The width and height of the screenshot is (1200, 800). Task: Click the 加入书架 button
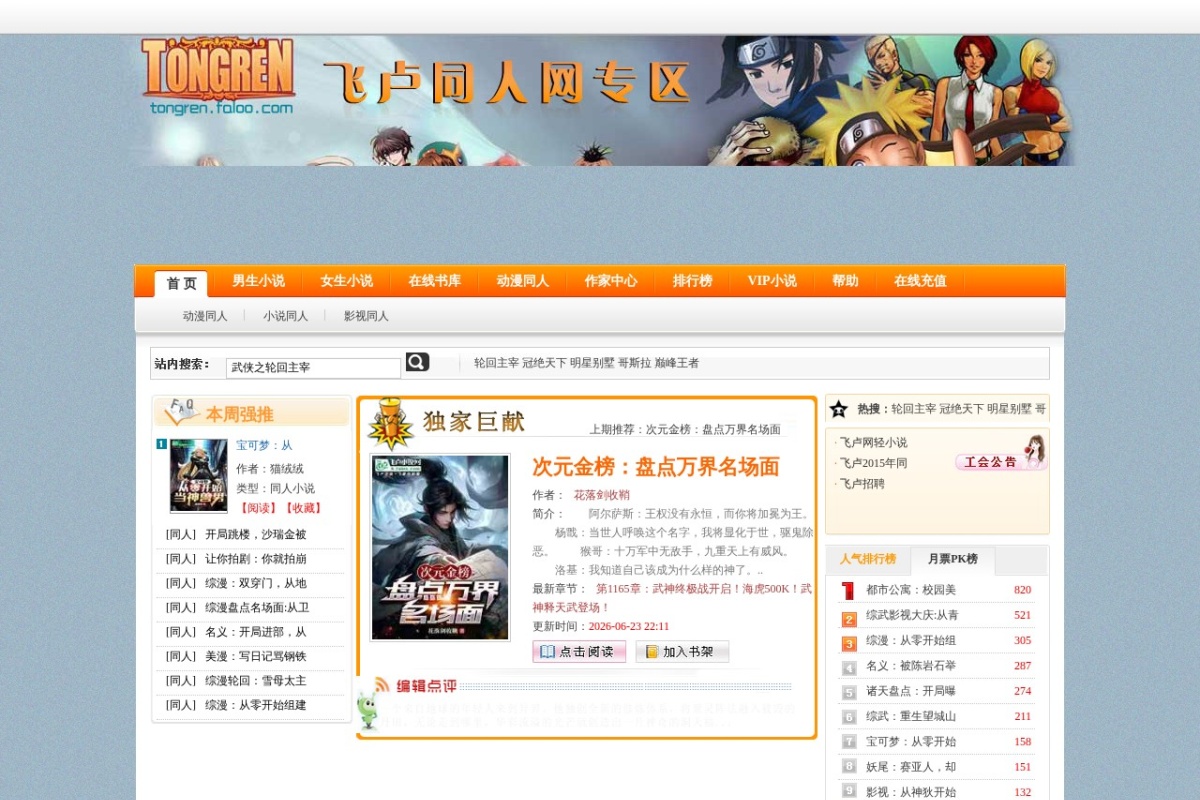coord(682,652)
